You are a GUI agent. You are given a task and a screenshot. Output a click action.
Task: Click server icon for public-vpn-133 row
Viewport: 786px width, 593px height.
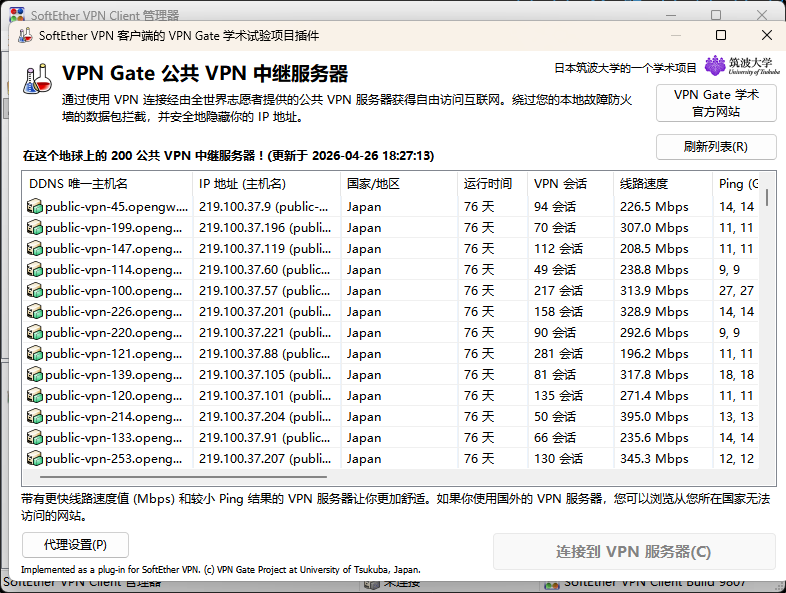pyautogui.click(x=35, y=438)
